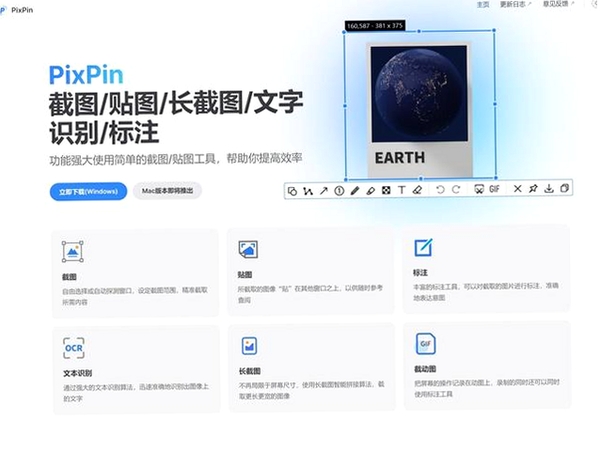
Task: Select the shapes tool in the capture toolbar
Action: 292,191
